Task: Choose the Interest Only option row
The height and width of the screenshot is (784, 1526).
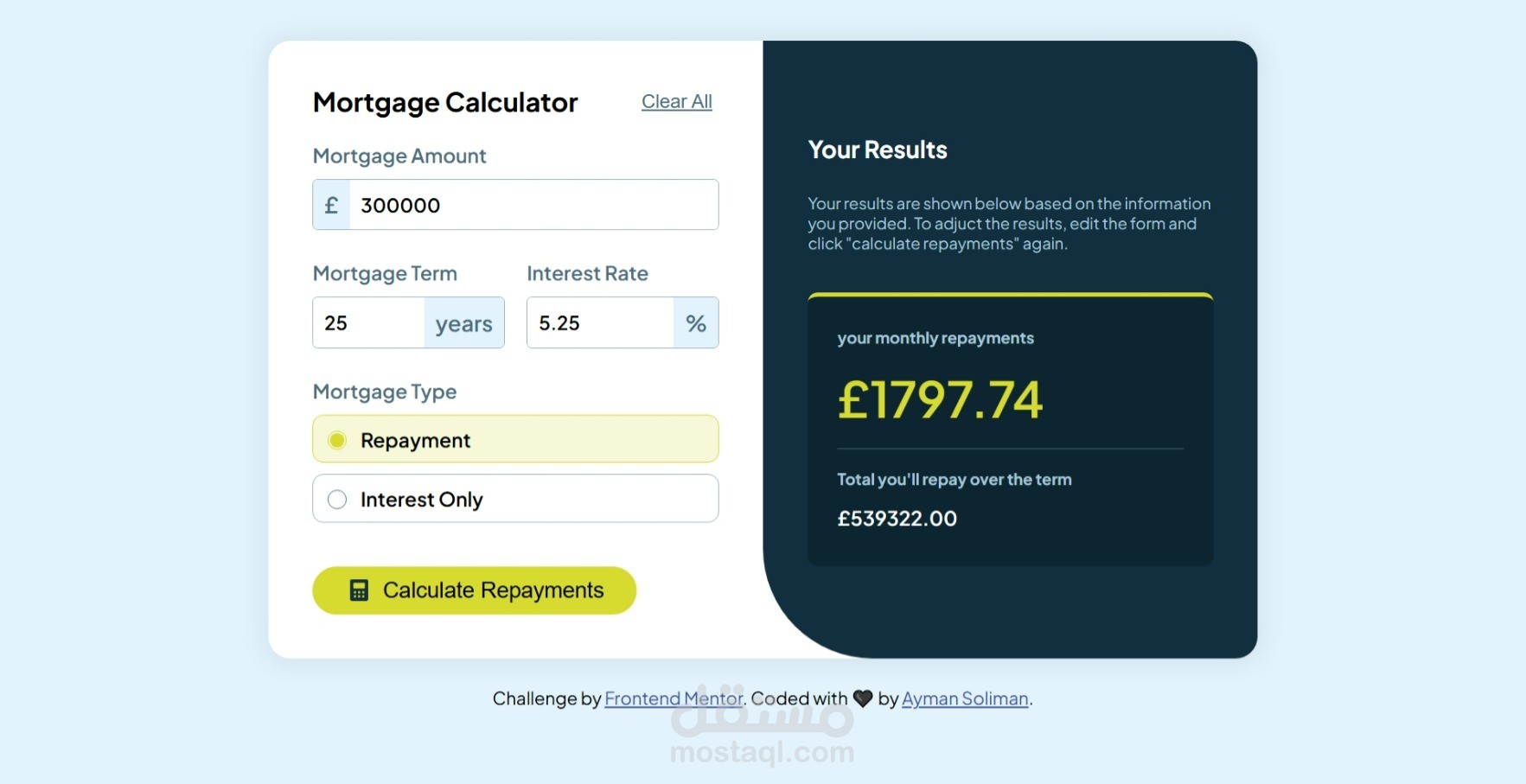Action: pyautogui.click(x=515, y=499)
